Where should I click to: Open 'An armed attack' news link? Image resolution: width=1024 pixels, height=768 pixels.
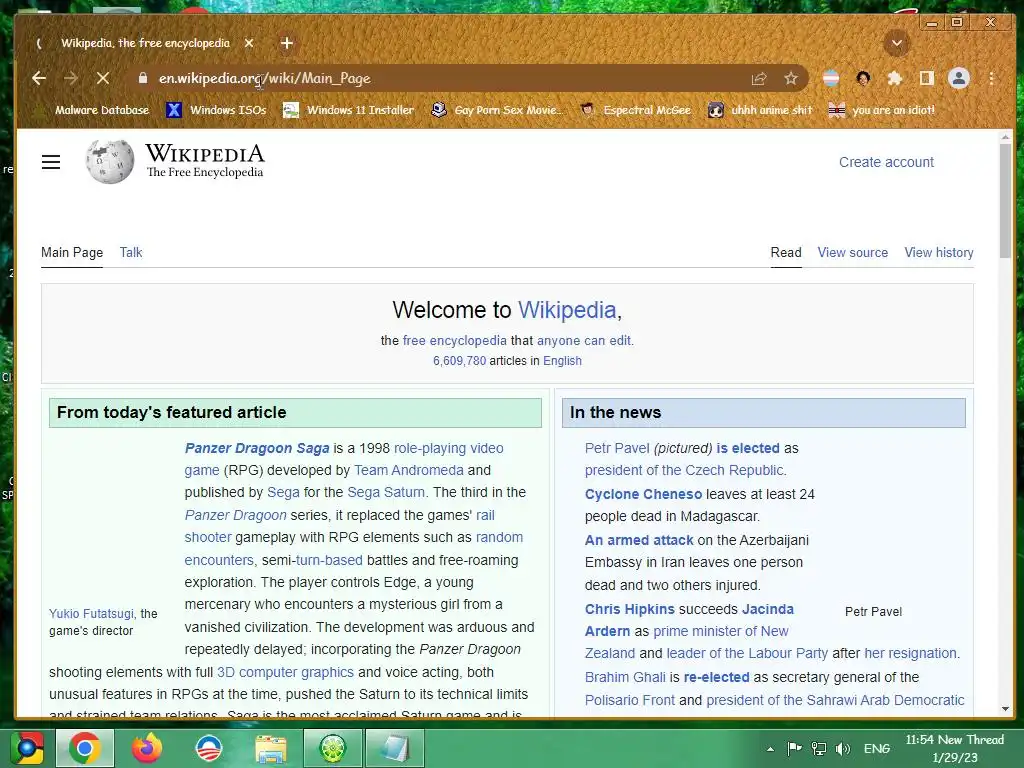639,540
